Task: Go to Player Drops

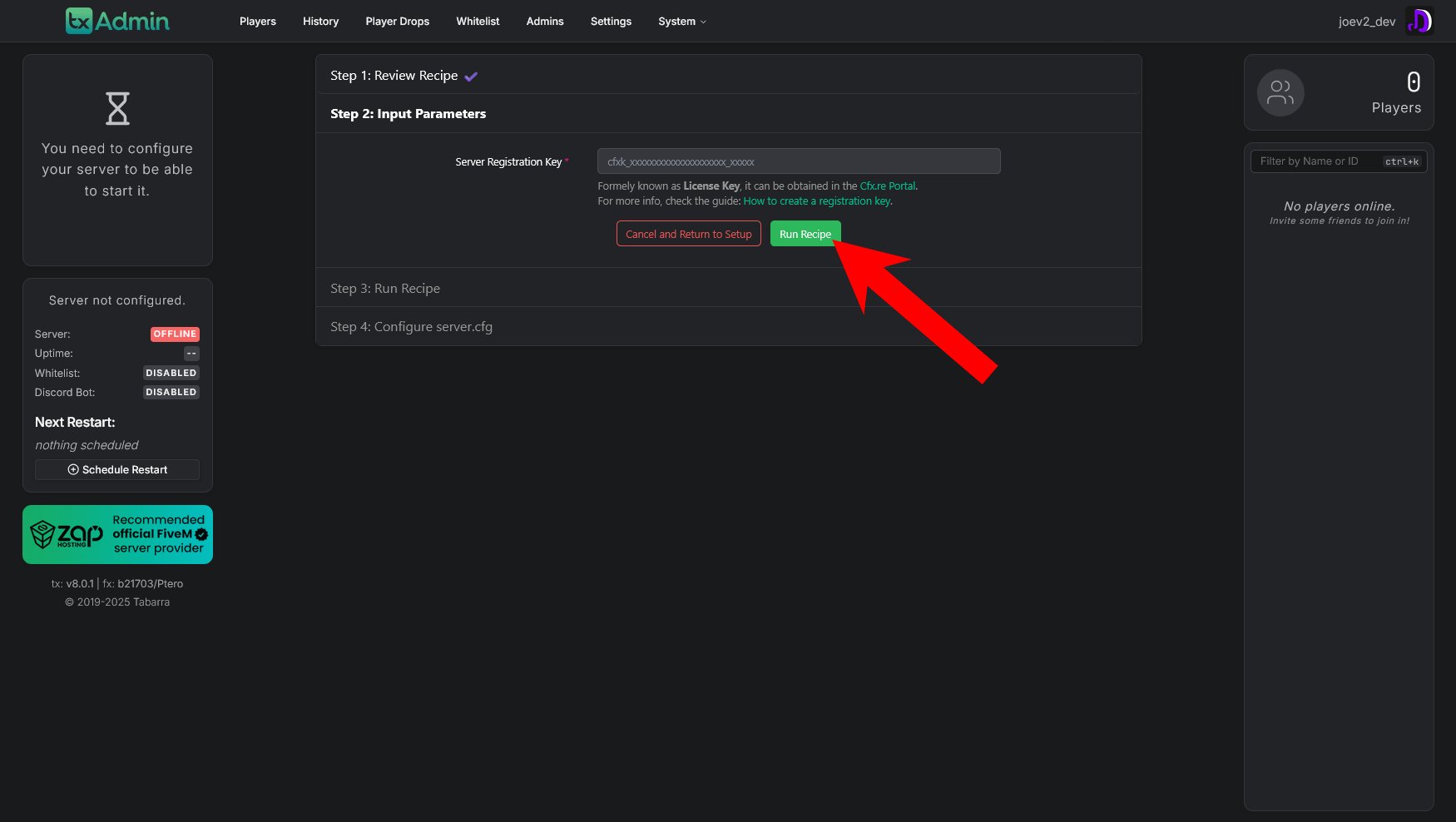Action: tap(398, 22)
